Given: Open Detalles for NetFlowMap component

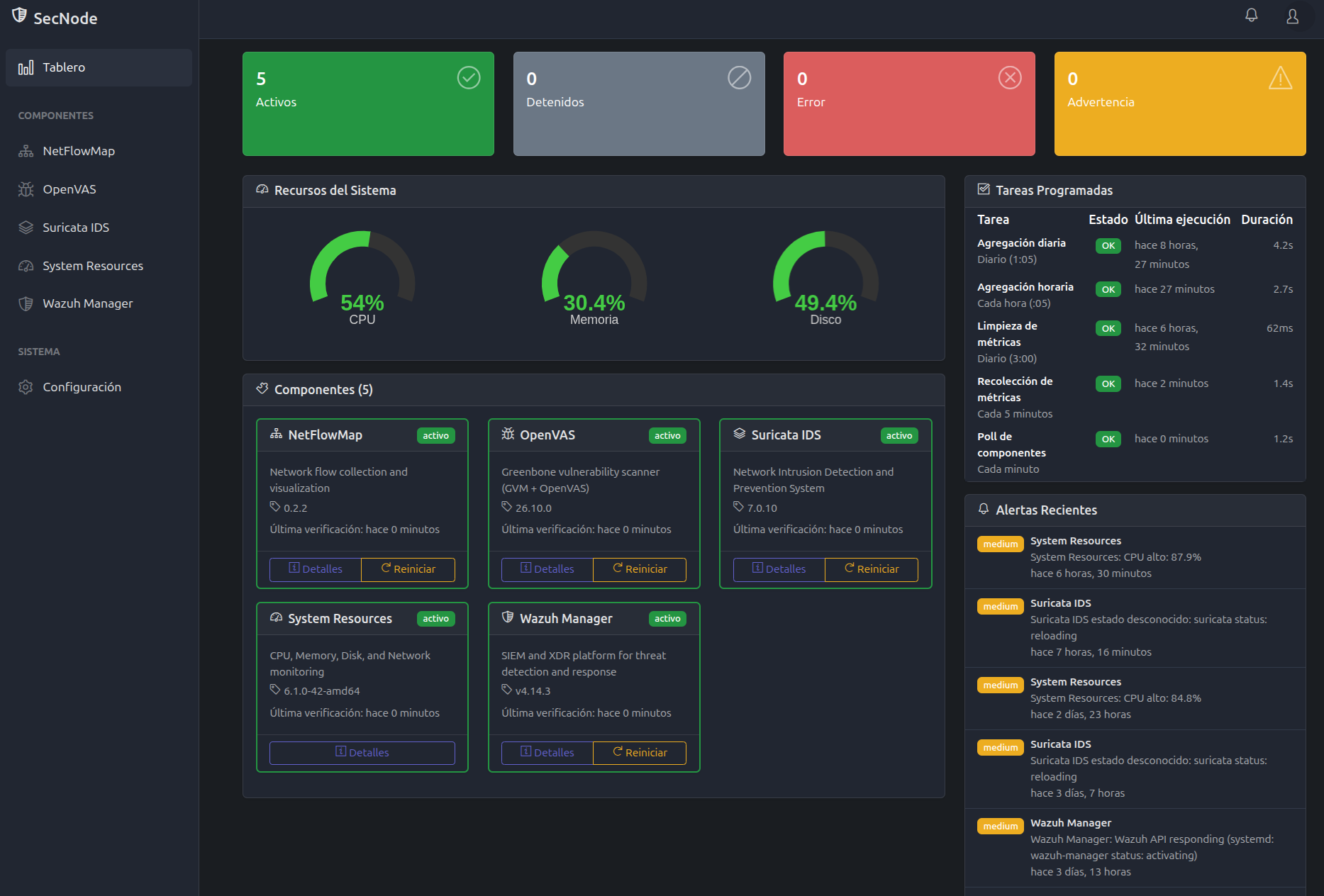Looking at the screenshot, I should tap(316, 569).
